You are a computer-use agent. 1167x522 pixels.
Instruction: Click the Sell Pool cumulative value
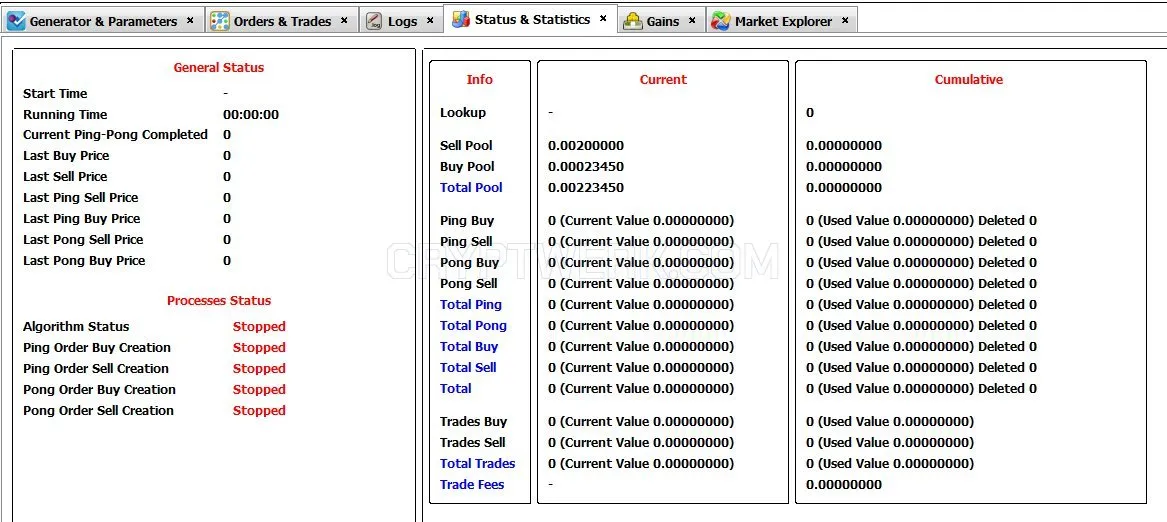[844, 146]
